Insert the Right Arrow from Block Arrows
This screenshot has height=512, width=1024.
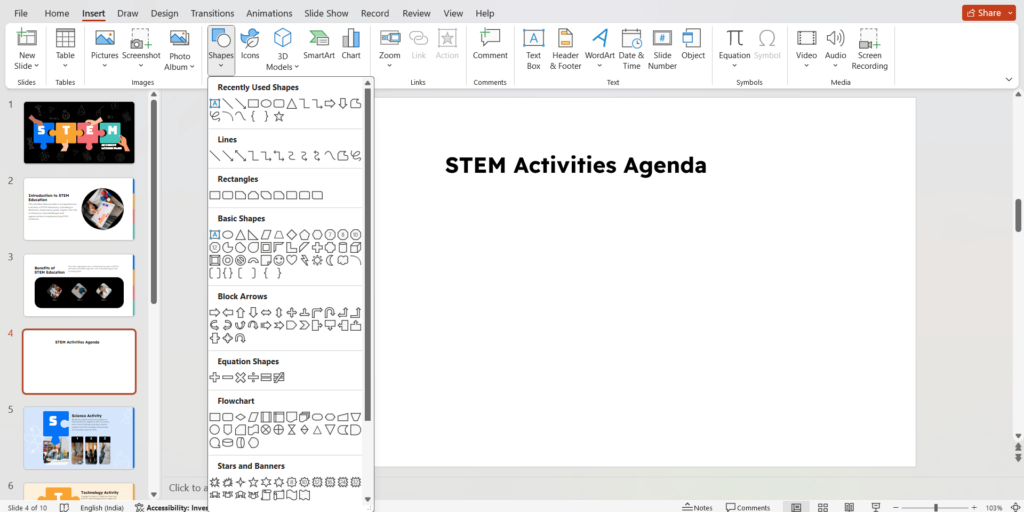click(214, 312)
